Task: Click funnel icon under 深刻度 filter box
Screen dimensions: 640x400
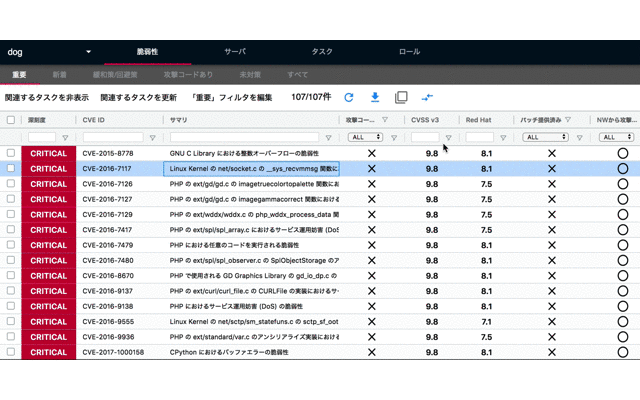Action: [65, 138]
